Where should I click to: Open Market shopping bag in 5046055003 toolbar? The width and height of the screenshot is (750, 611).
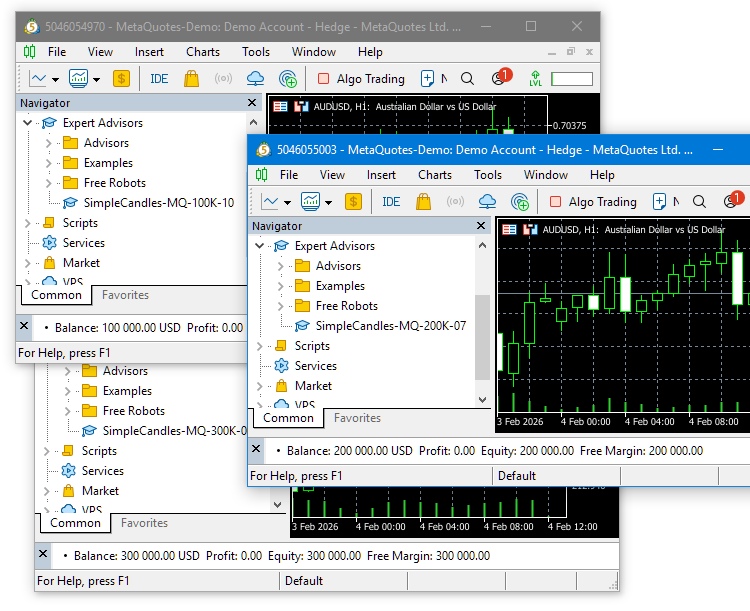[x=423, y=201]
